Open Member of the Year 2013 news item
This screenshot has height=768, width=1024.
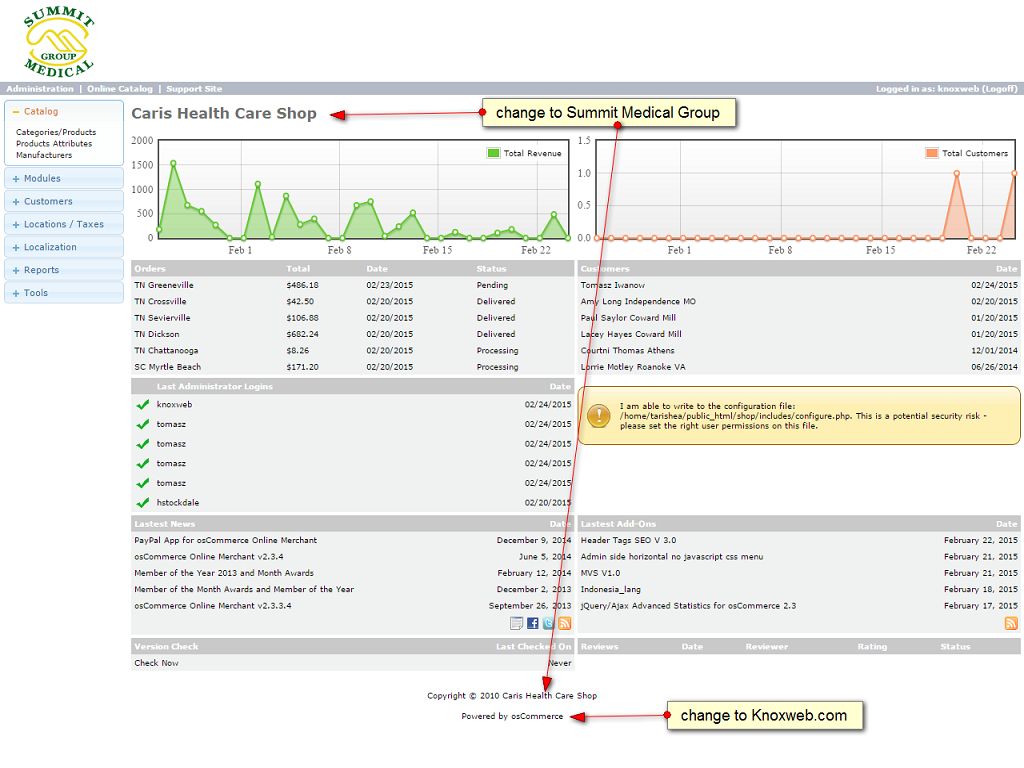click(x=223, y=573)
